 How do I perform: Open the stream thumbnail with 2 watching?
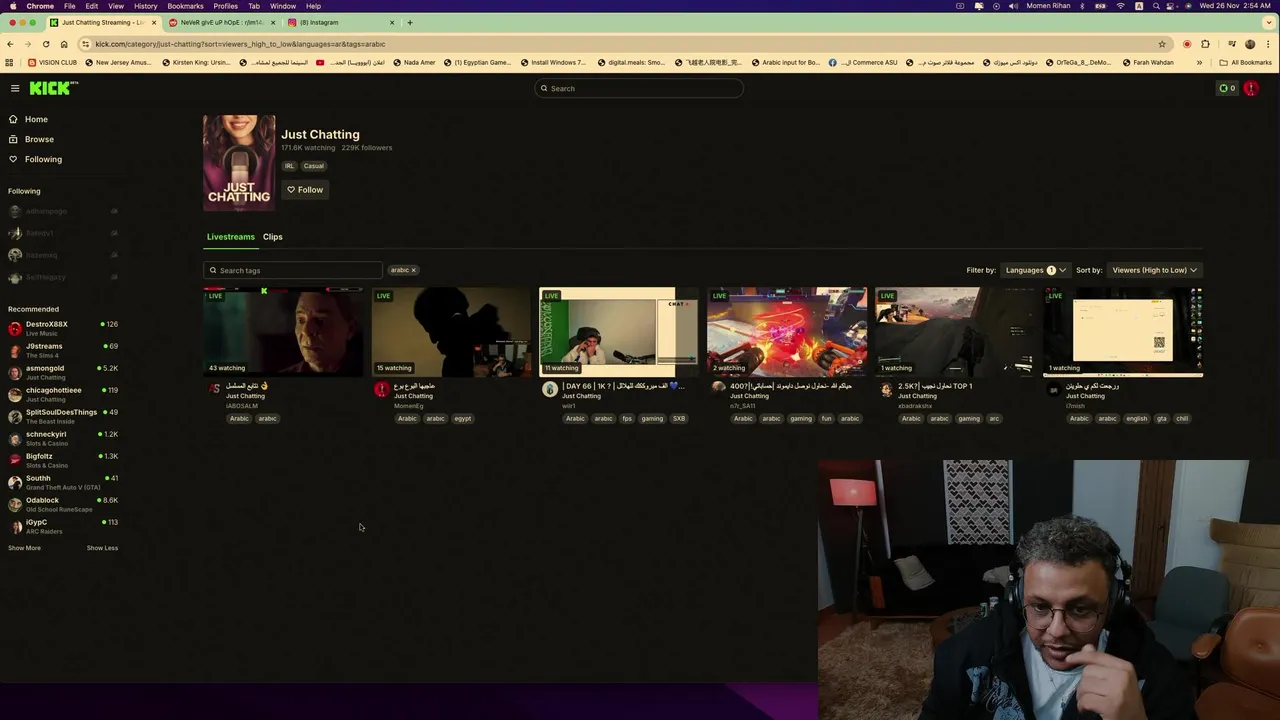click(x=787, y=332)
